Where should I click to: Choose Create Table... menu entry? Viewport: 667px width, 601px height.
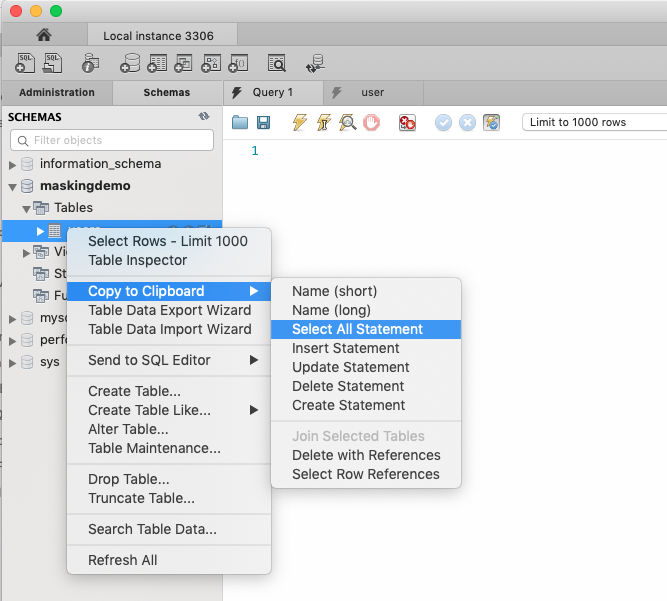coord(168,391)
